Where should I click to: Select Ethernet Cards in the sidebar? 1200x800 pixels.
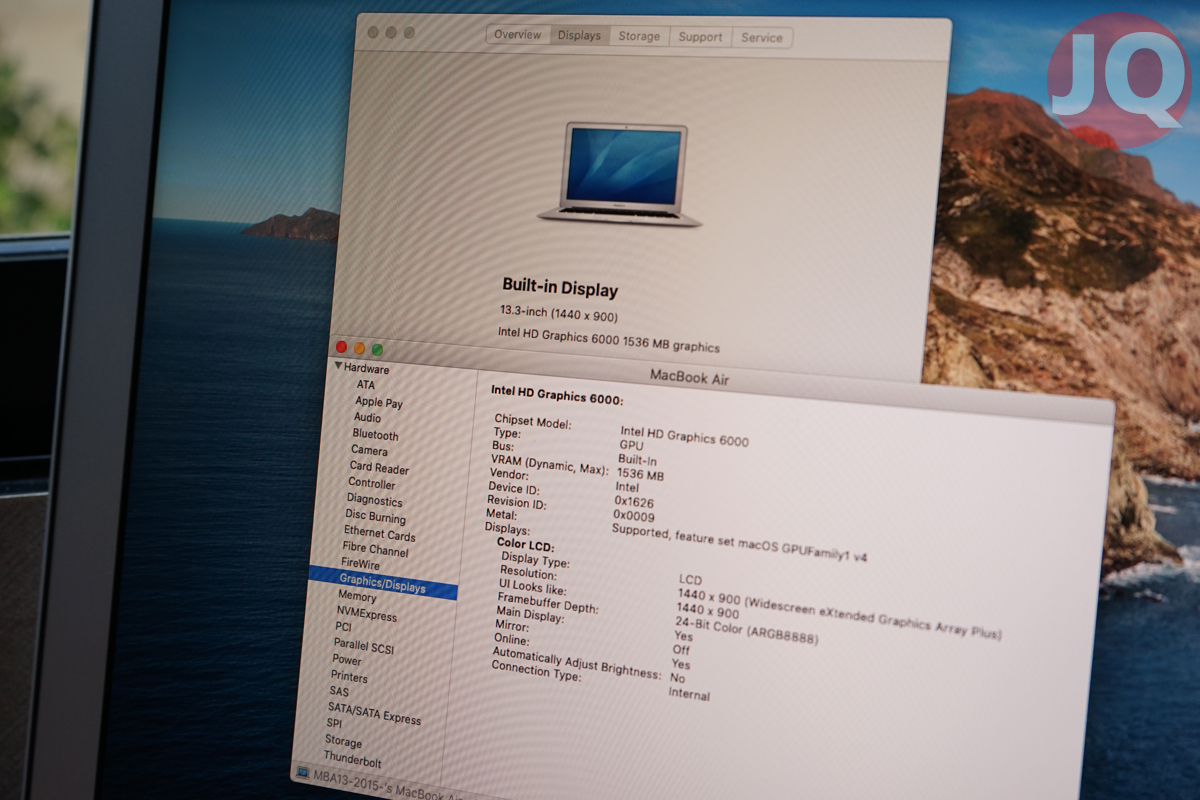pos(379,533)
